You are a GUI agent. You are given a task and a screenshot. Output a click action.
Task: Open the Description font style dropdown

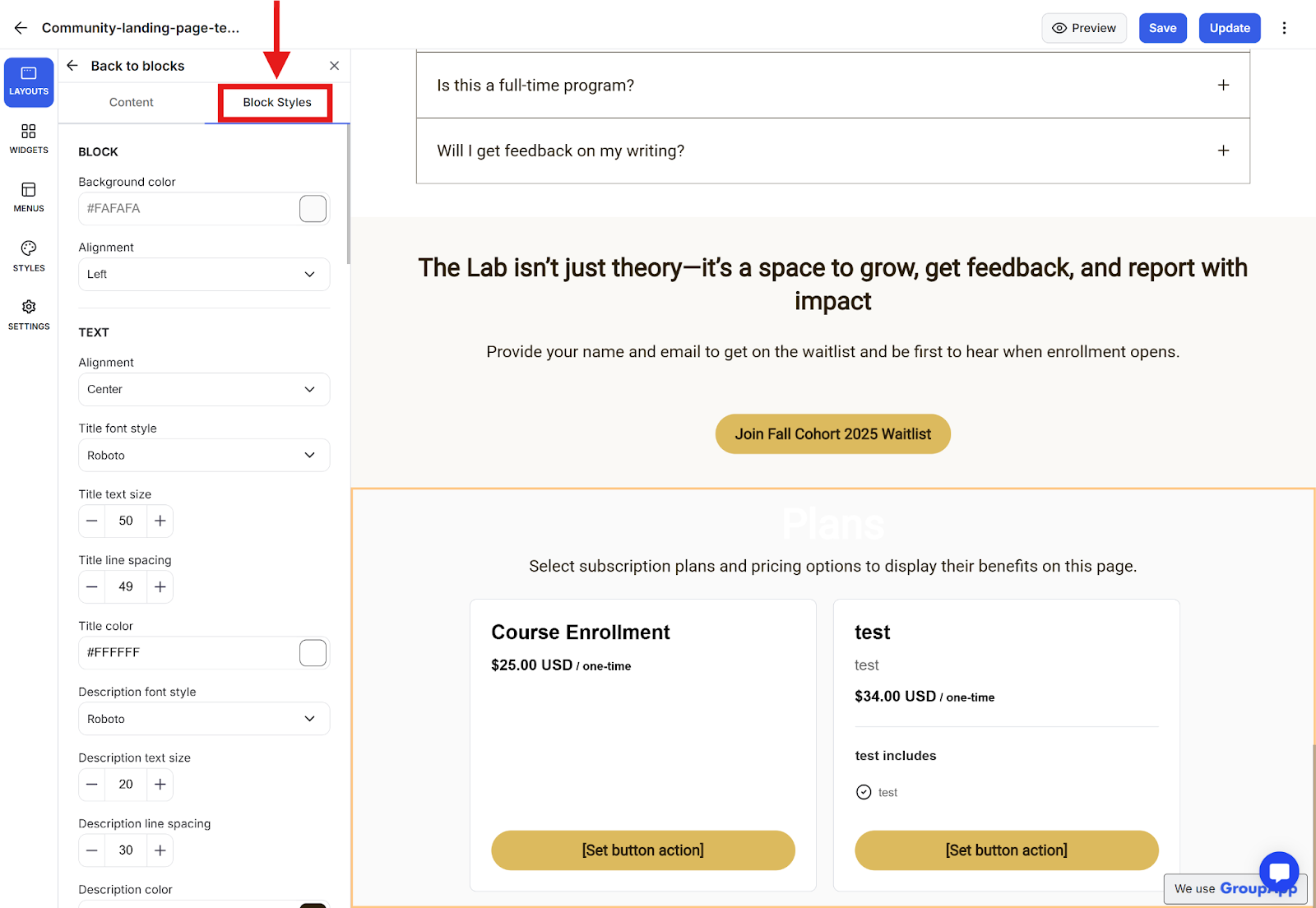click(x=204, y=719)
